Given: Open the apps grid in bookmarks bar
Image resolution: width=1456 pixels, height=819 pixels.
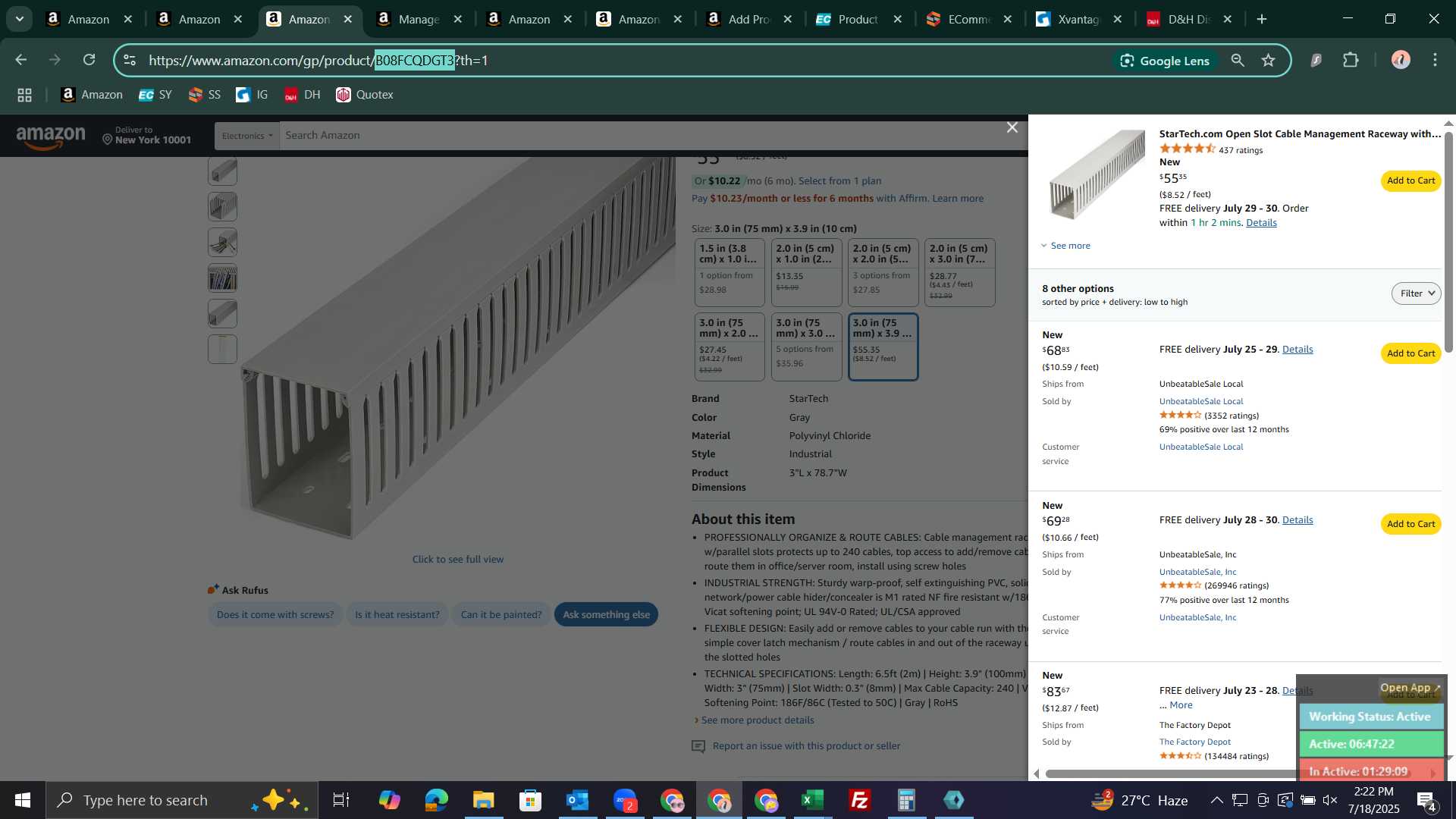Looking at the screenshot, I should click(x=24, y=95).
